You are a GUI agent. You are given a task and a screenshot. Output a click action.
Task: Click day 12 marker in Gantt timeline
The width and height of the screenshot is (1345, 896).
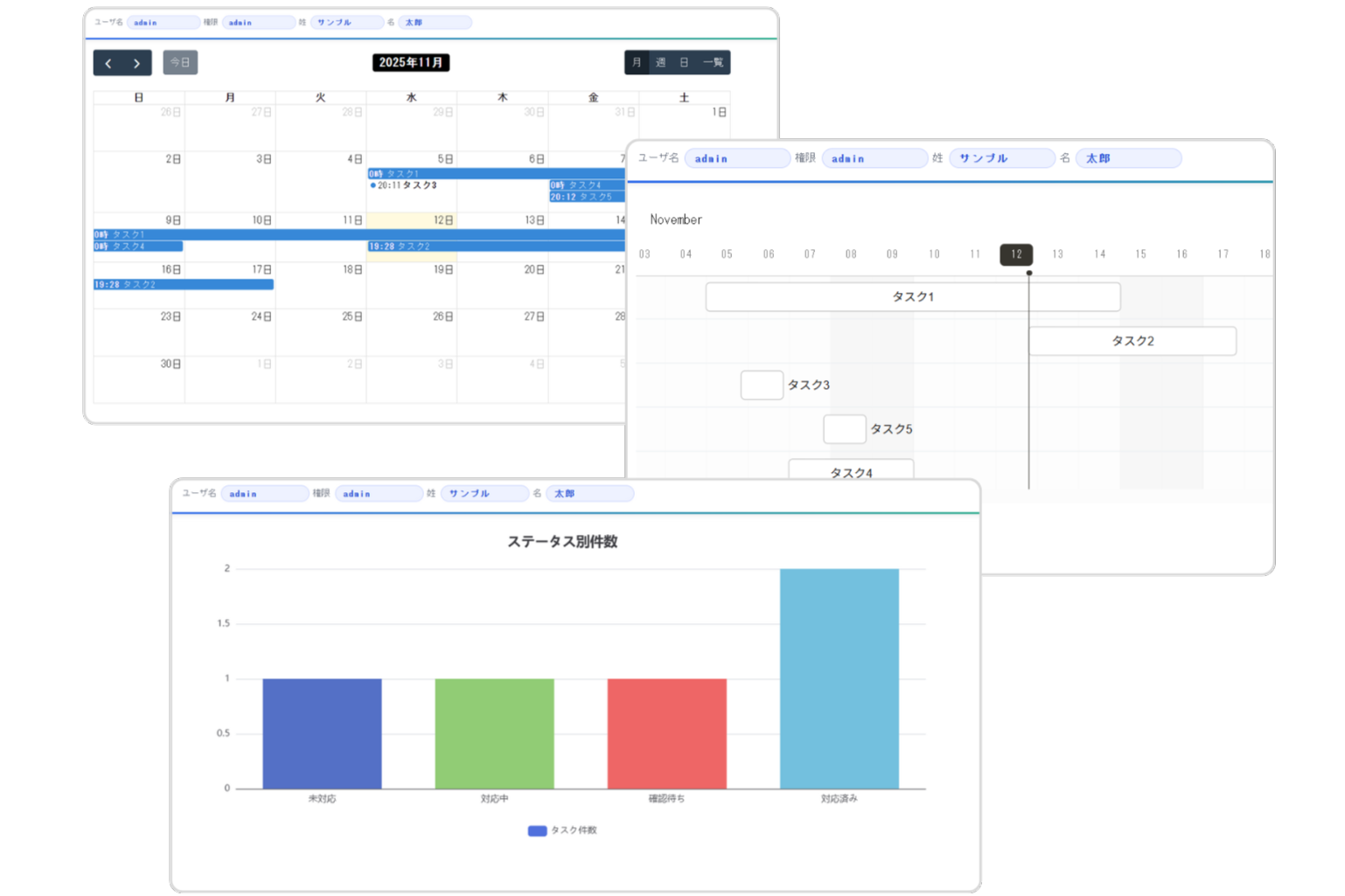[x=1016, y=254]
